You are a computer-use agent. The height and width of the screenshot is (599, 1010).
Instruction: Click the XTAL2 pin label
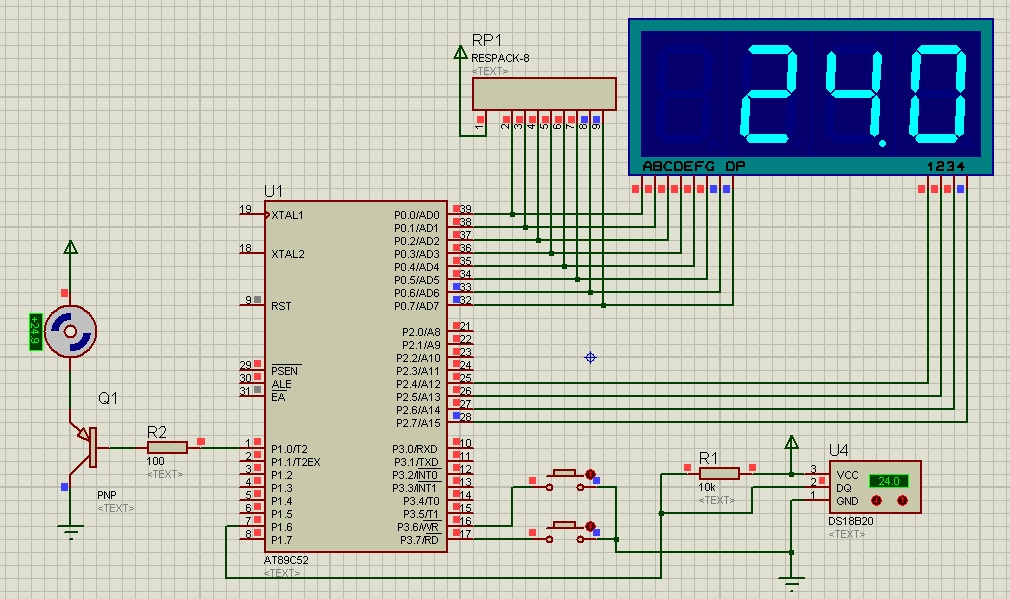[x=288, y=254]
